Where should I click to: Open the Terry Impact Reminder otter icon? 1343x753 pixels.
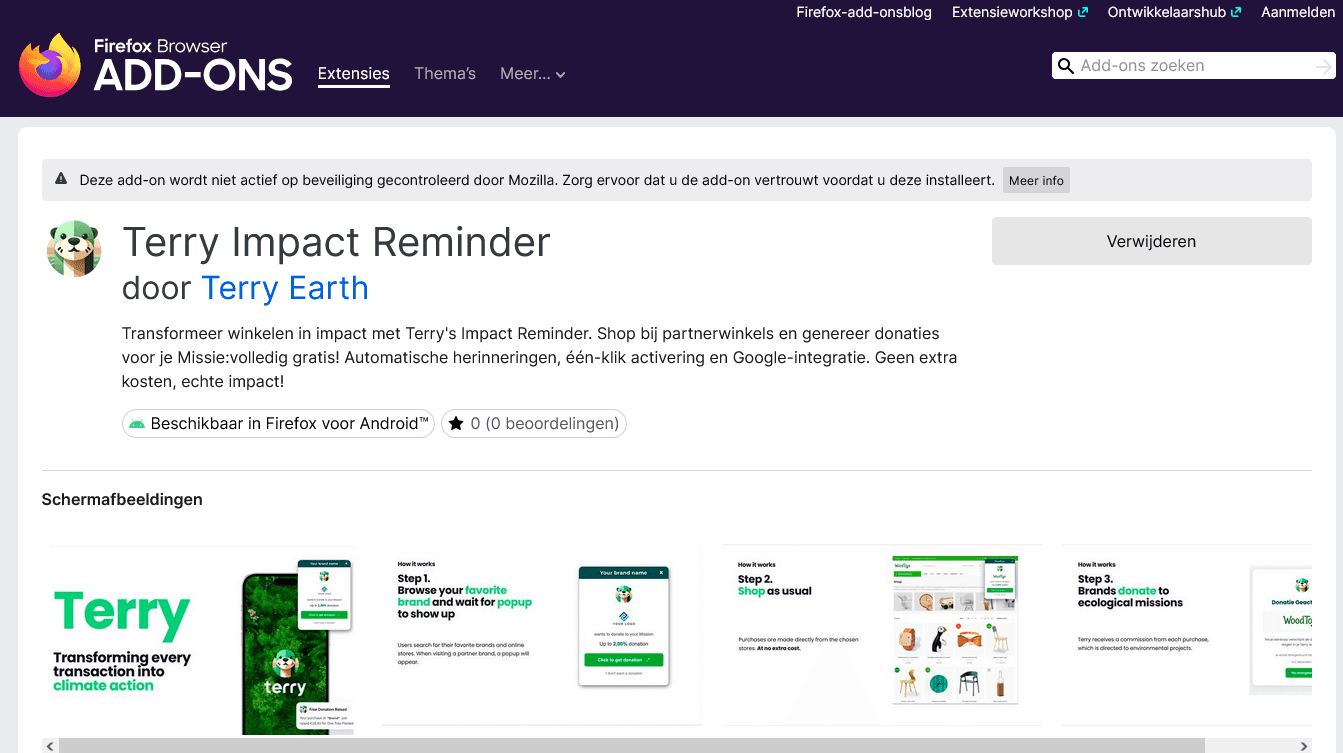point(74,249)
